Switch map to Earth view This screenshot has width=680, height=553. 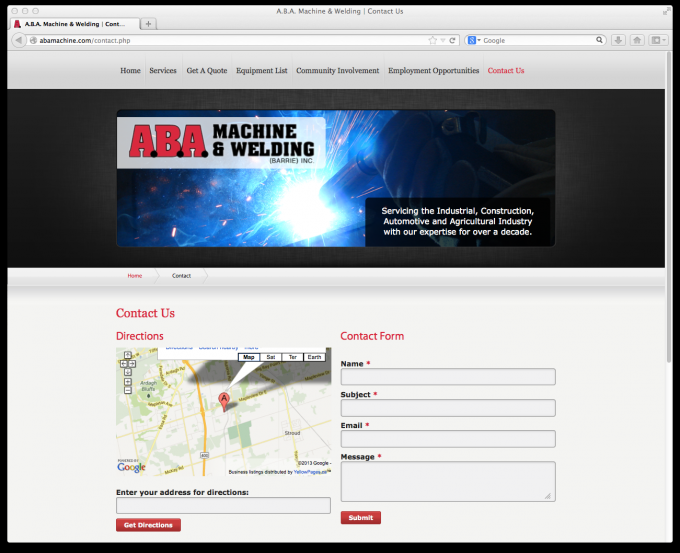(314, 357)
